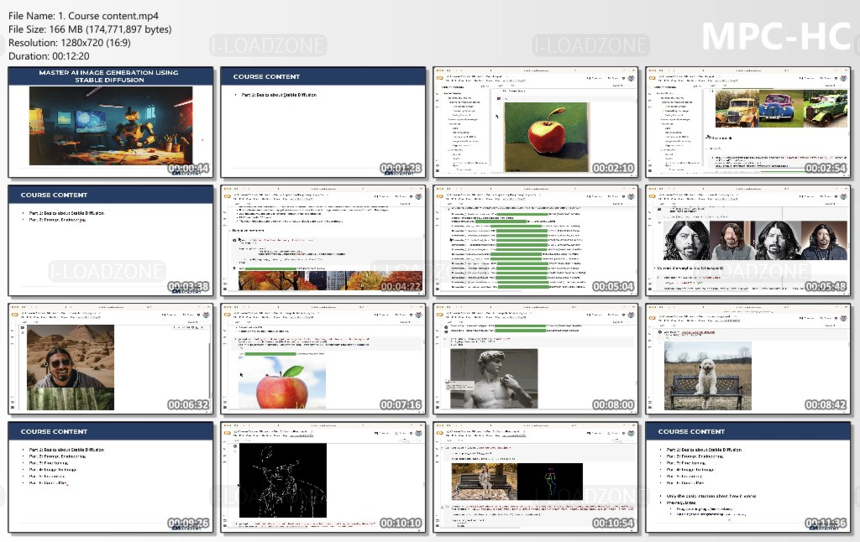Click the Duration line '00:12:20'

click(x=49, y=56)
